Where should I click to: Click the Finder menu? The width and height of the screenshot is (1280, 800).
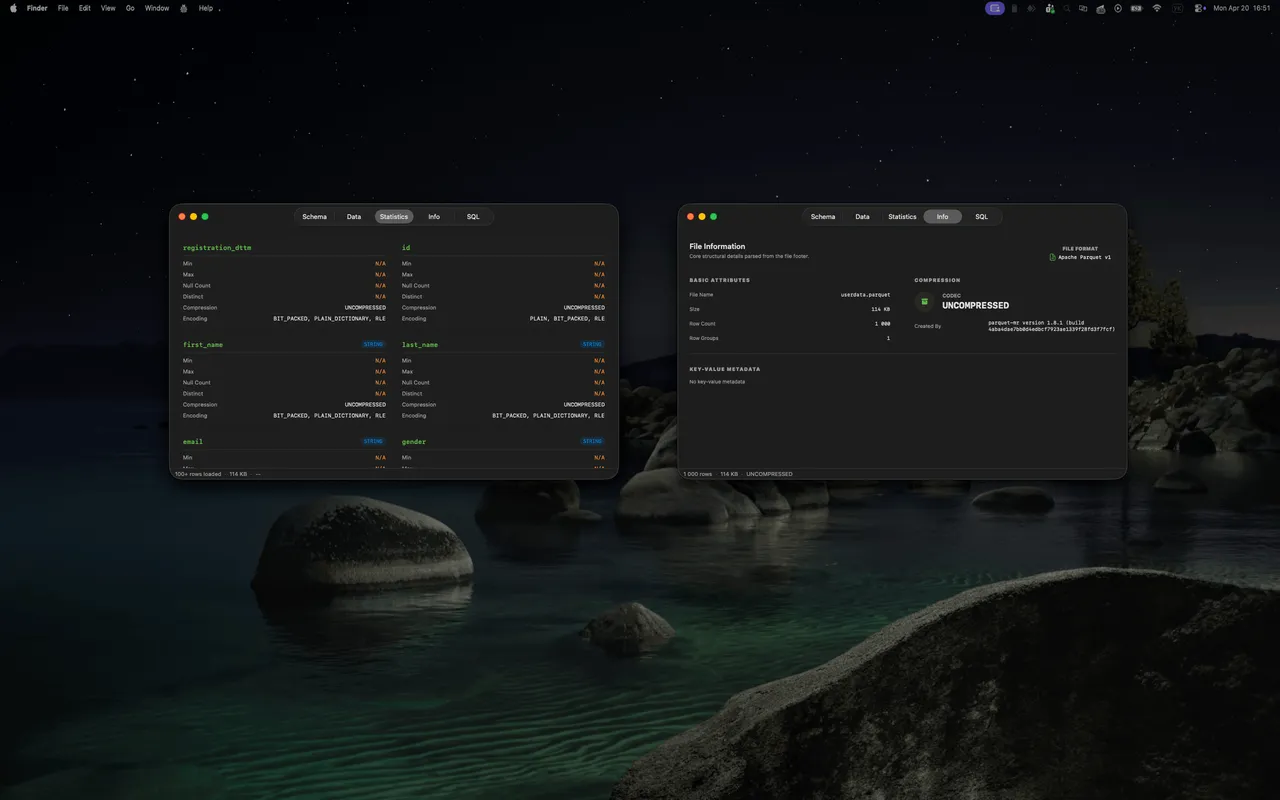coord(37,8)
